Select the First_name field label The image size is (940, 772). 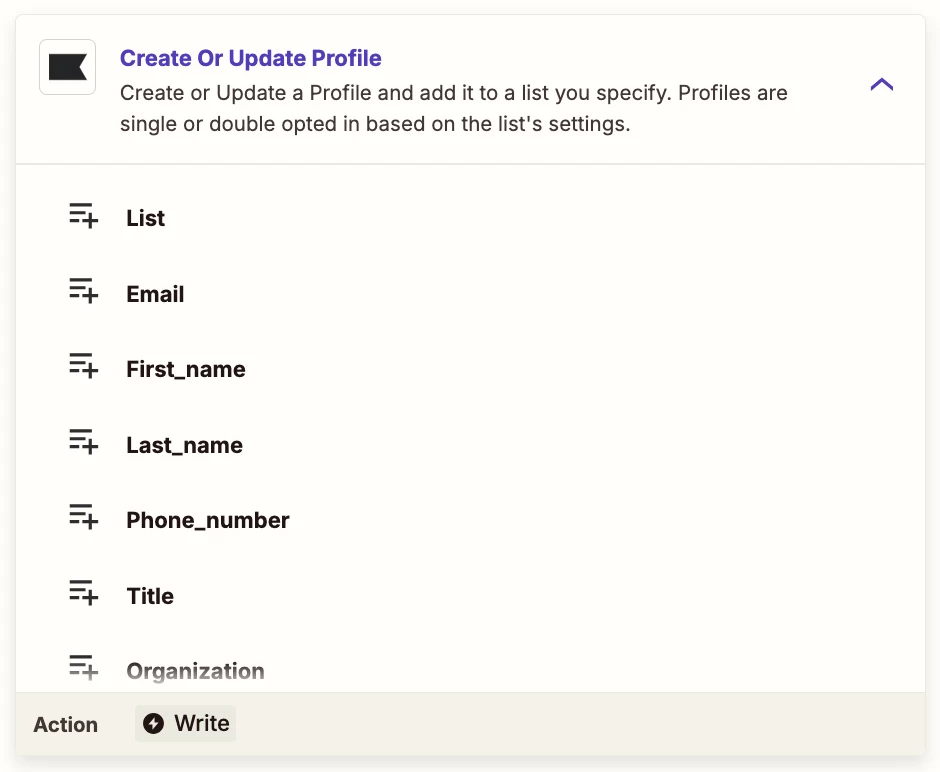point(186,369)
